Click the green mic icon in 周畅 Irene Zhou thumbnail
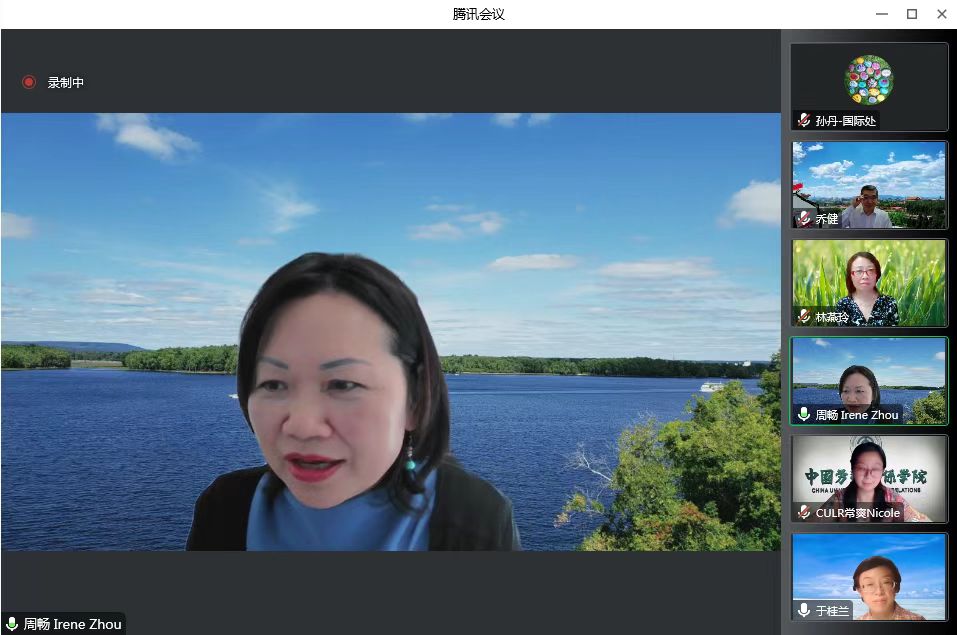Viewport: 957px width, 635px height. click(804, 414)
